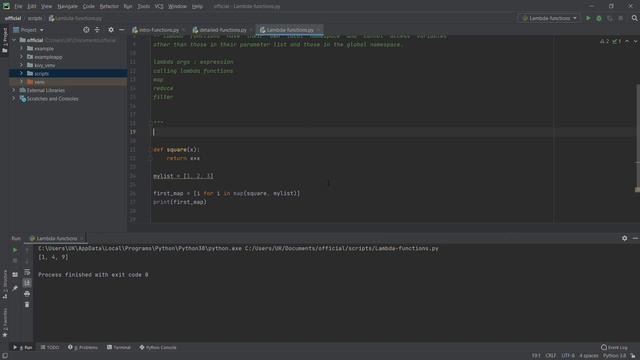Viewport: 640px width, 360px height.
Task: Expand External Libraries node
Action: pyautogui.click(x=14, y=90)
